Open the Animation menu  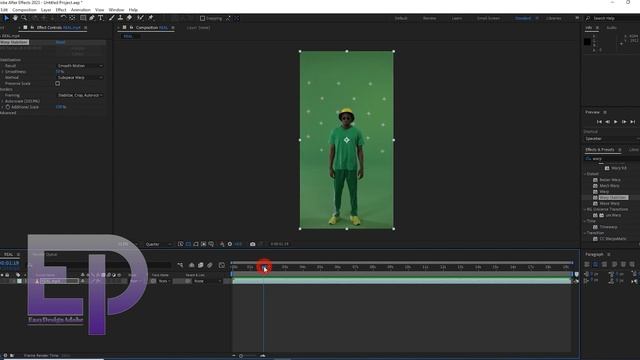[81, 10]
